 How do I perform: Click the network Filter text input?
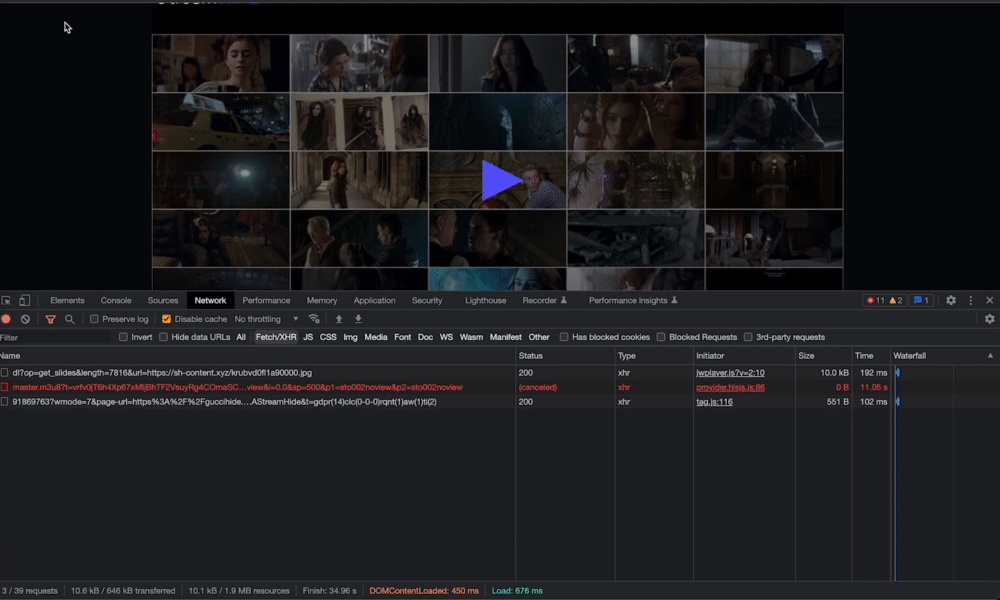55,337
